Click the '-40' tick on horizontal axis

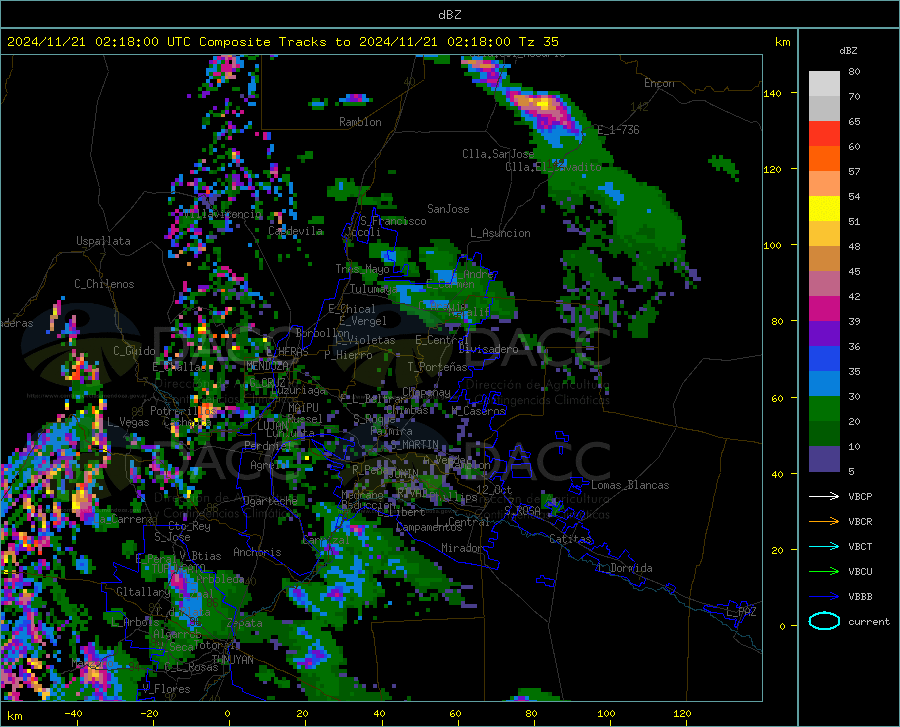(x=73, y=713)
